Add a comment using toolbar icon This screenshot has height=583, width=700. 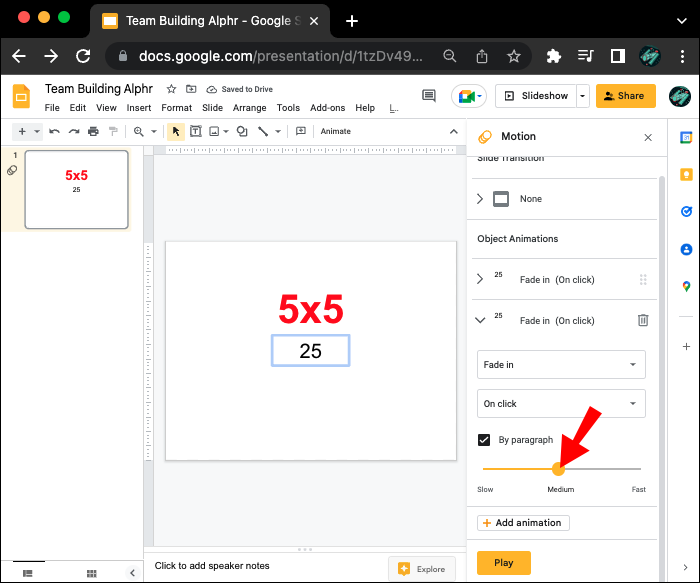click(x=301, y=131)
